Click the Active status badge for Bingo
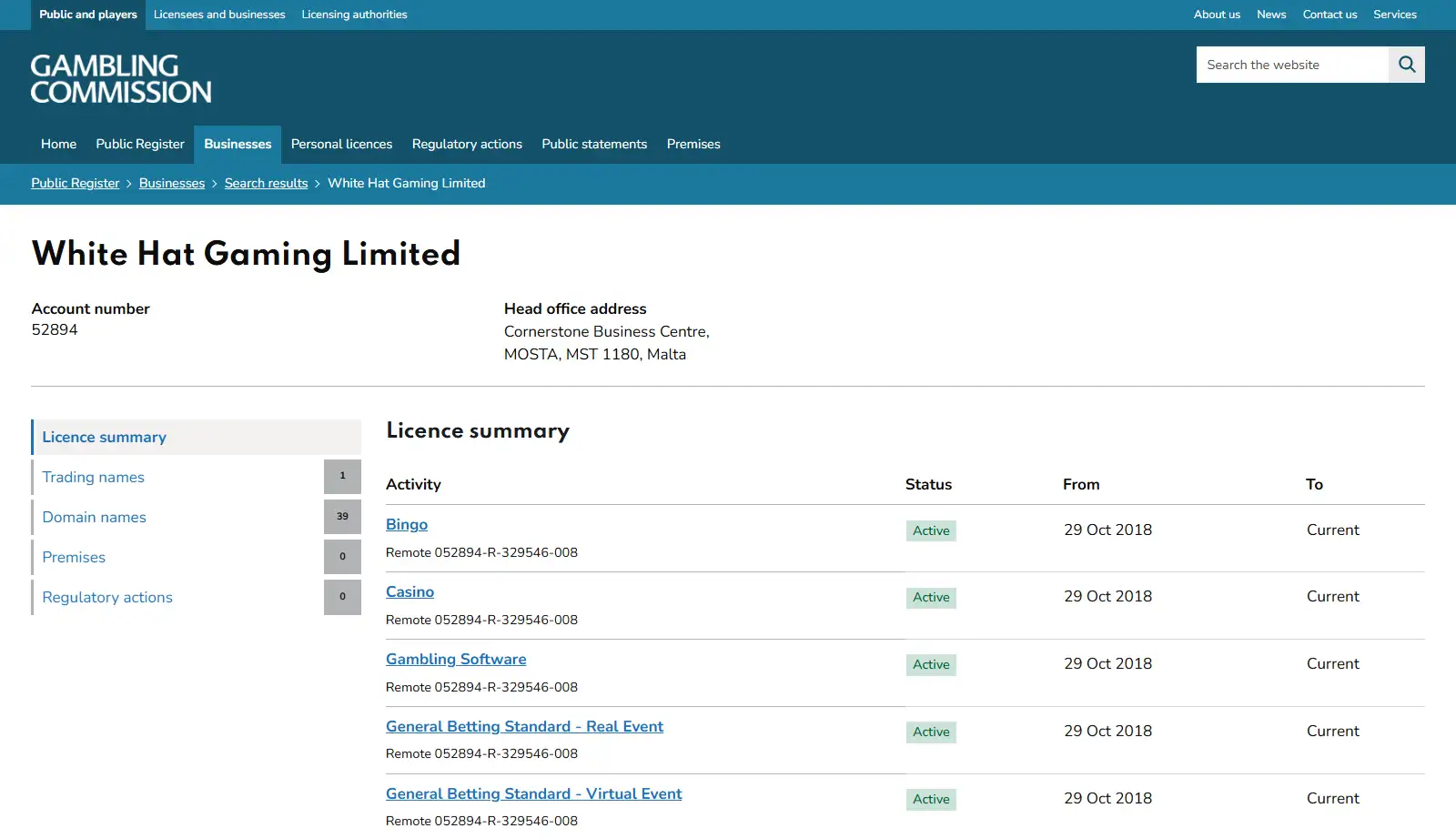The height and width of the screenshot is (838, 1456). click(x=931, y=530)
